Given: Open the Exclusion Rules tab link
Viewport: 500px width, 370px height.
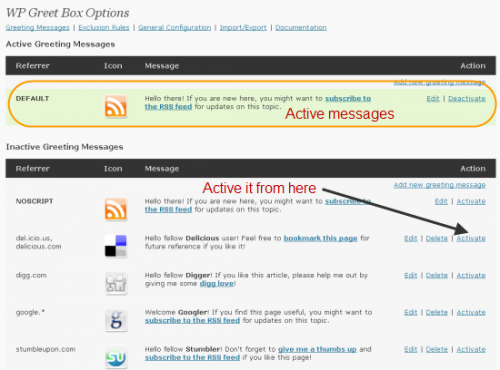Looking at the screenshot, I should point(104,28).
